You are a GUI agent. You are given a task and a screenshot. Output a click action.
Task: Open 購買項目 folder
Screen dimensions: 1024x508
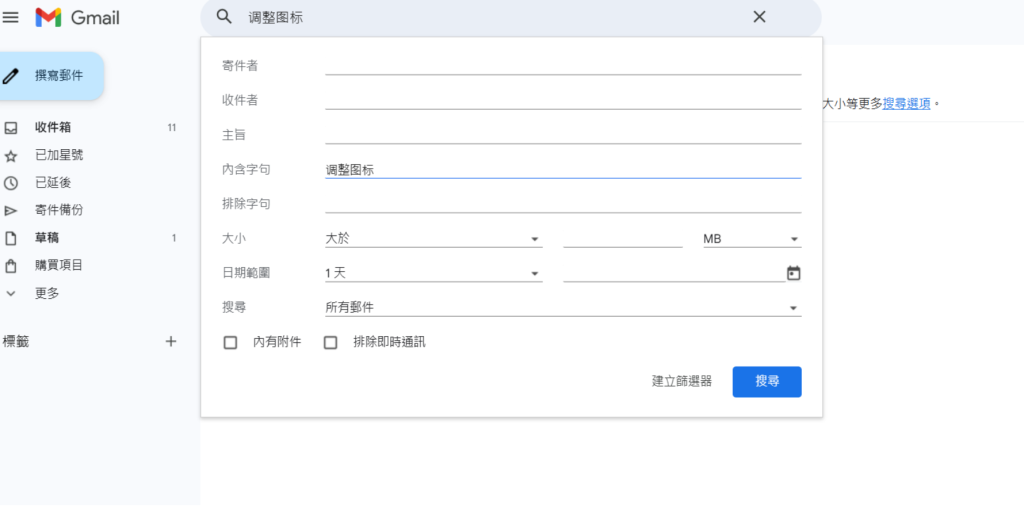tap(59, 265)
